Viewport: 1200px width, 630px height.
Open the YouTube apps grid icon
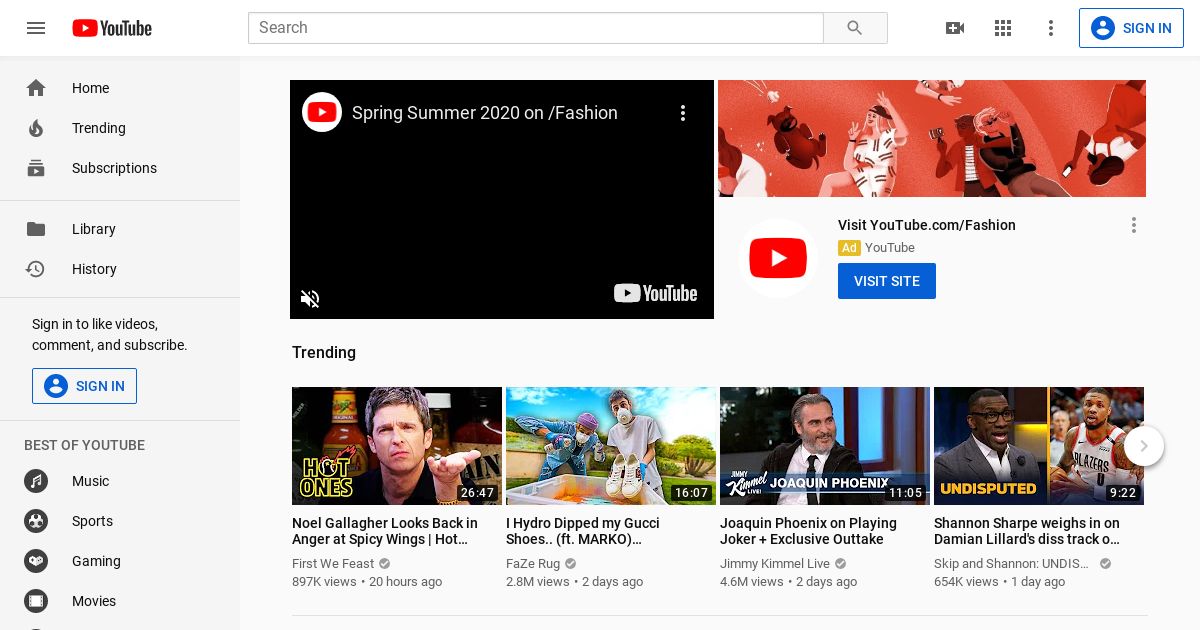tap(1003, 28)
